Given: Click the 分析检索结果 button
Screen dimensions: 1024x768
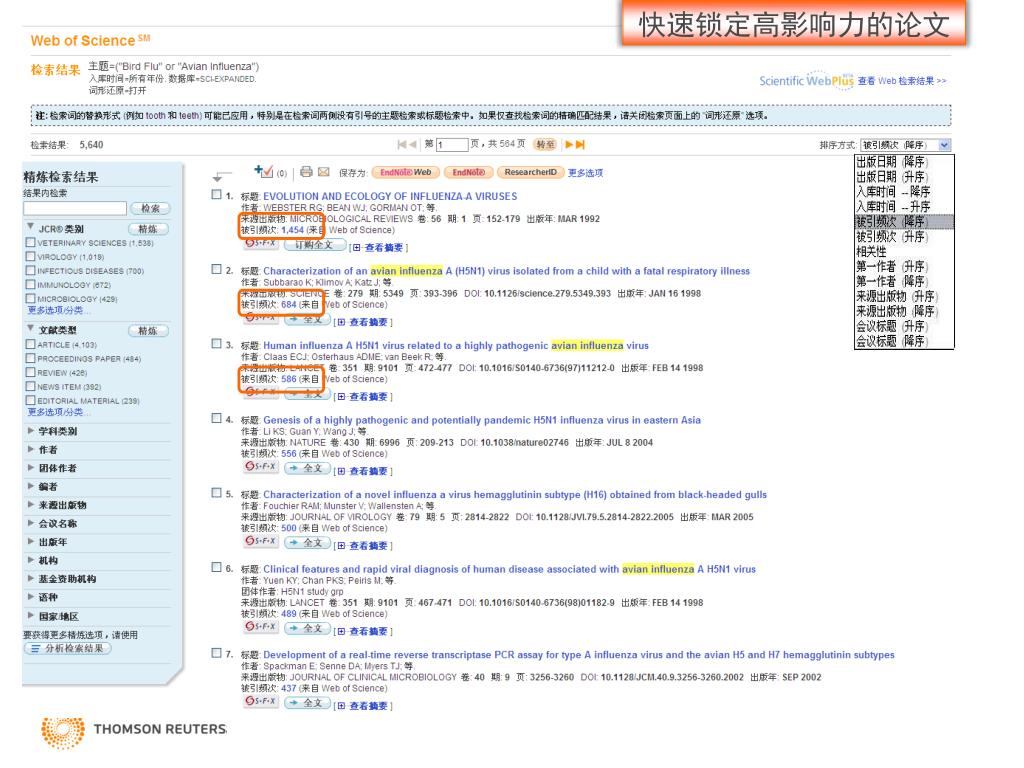Looking at the screenshot, I should (68, 647).
